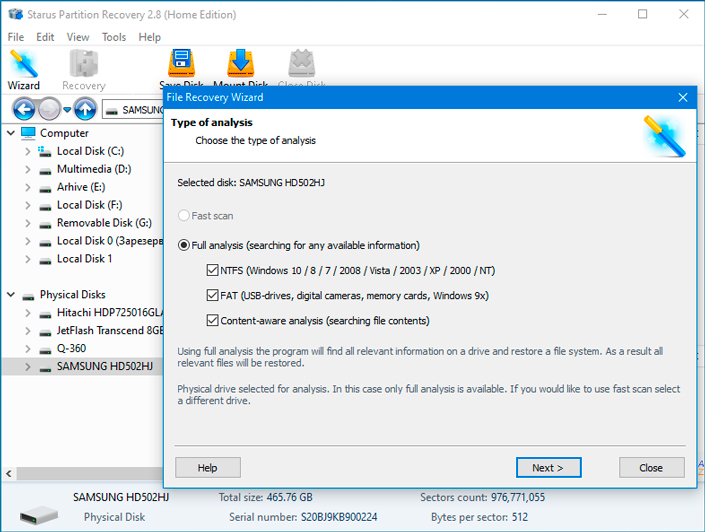Click the Hitachi HDP725016GLA disk icon
Screen dimensions: 705x532
tap(45, 314)
